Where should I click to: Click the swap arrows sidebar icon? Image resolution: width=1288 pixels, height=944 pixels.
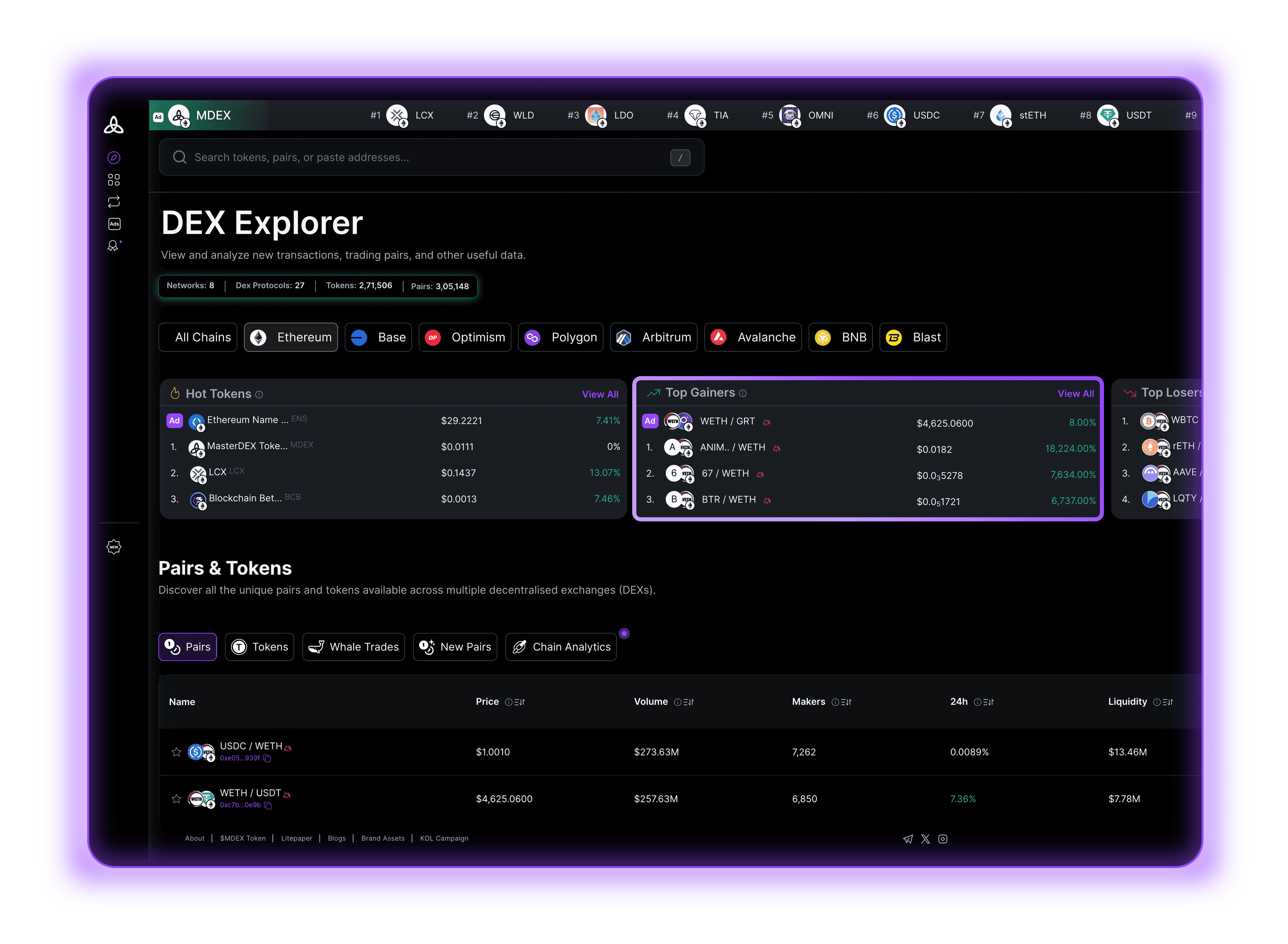pyautogui.click(x=114, y=202)
